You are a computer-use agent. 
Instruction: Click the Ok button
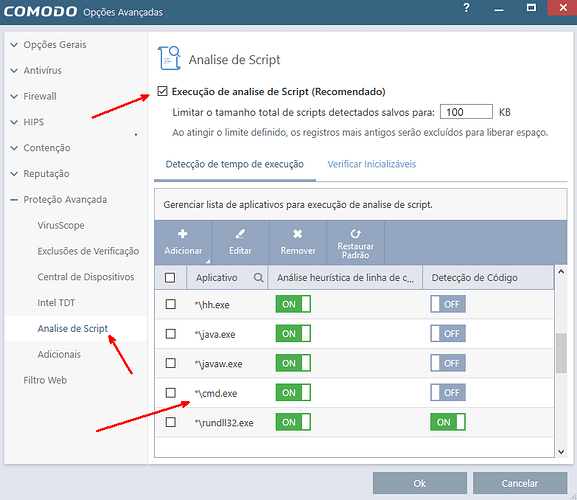[x=420, y=483]
